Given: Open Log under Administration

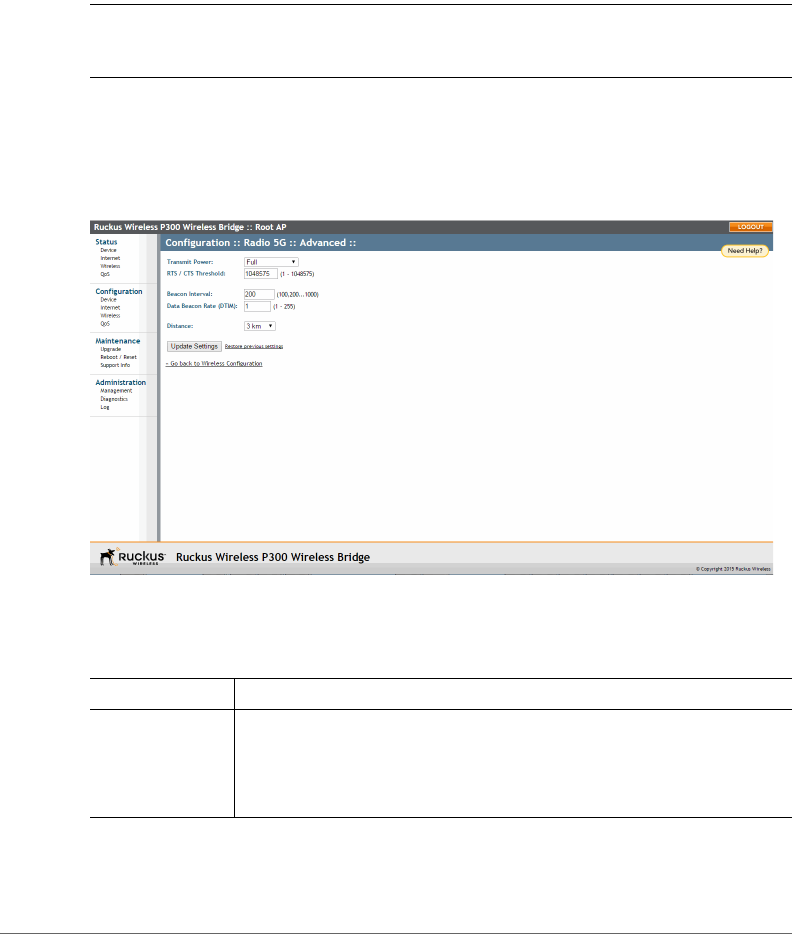Looking at the screenshot, I should pos(105,407).
